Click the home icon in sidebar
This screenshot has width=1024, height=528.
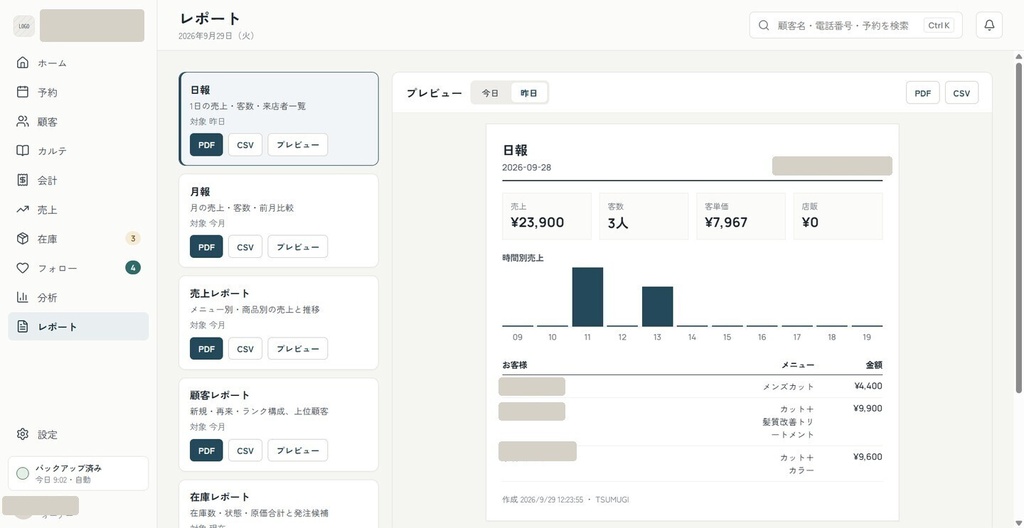[22, 63]
